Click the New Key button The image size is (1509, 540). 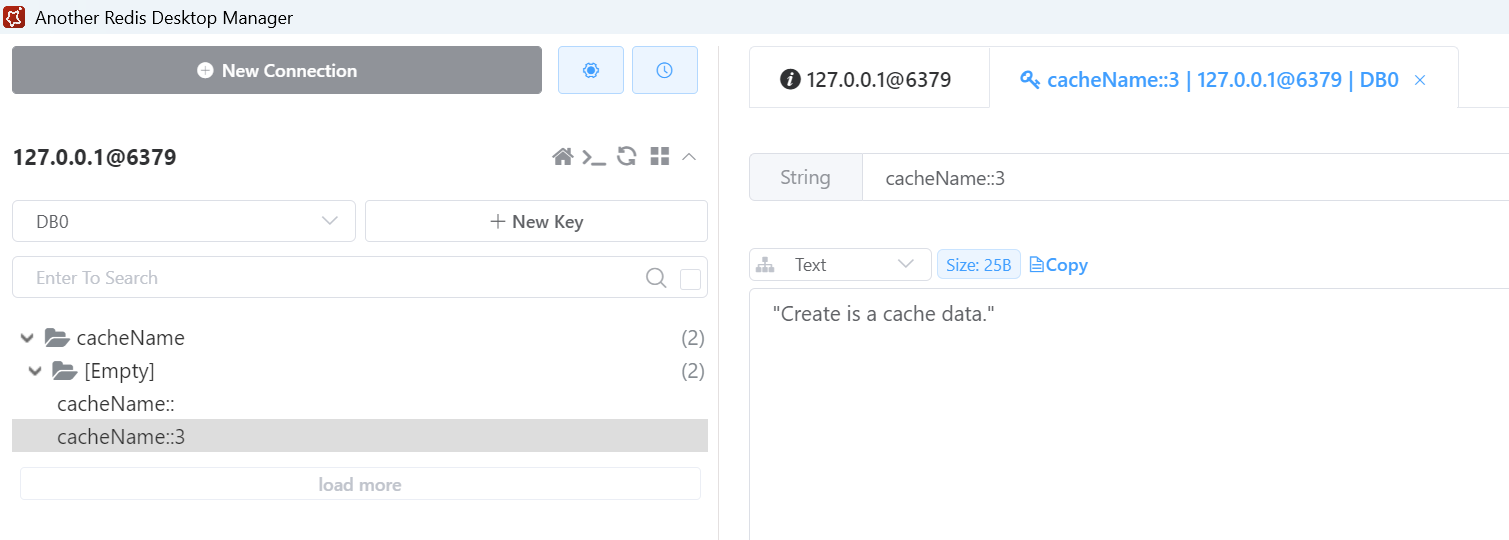pyautogui.click(x=536, y=221)
